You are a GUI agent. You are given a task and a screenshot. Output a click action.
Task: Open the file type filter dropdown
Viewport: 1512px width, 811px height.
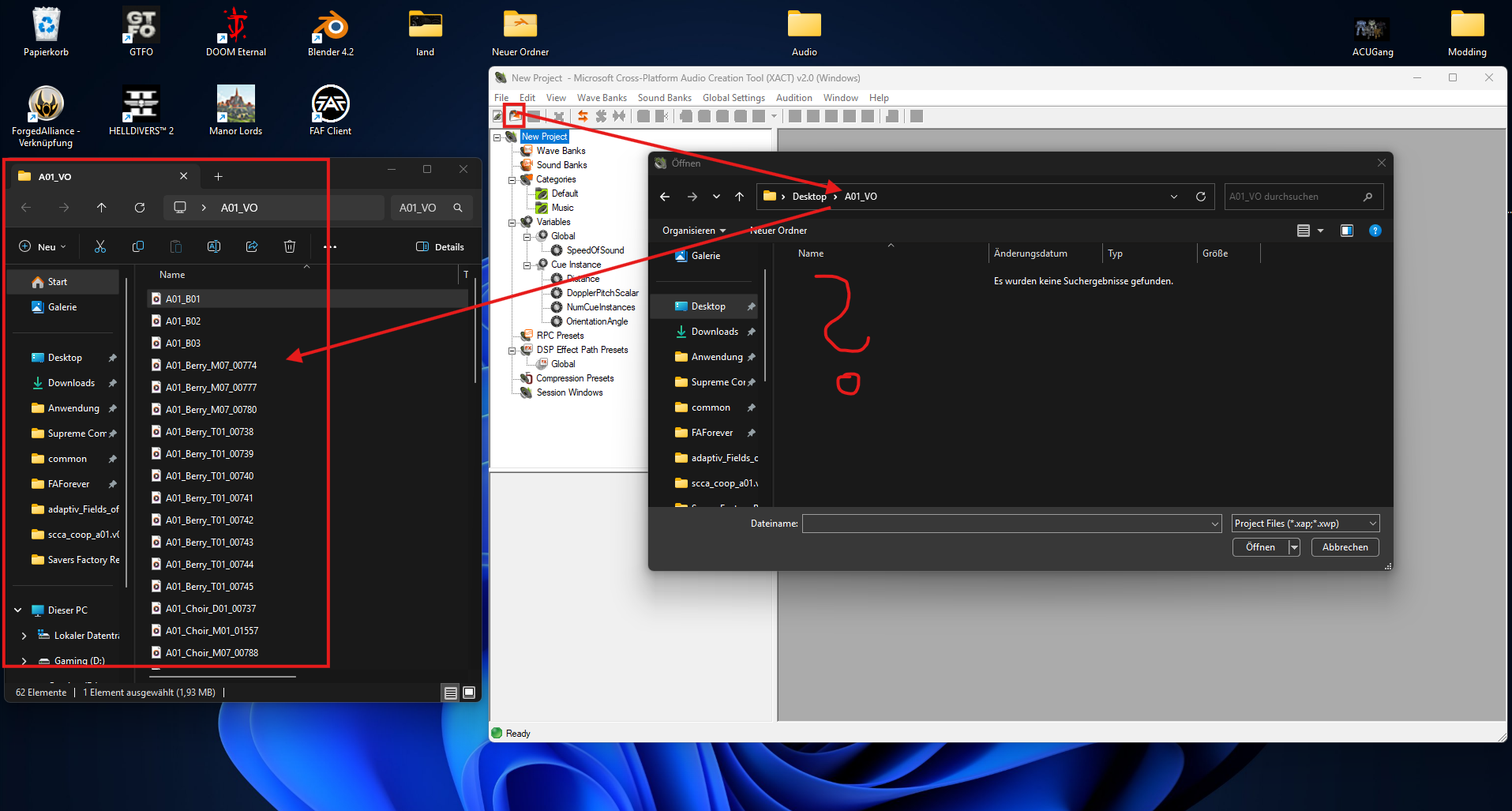[x=1306, y=524]
